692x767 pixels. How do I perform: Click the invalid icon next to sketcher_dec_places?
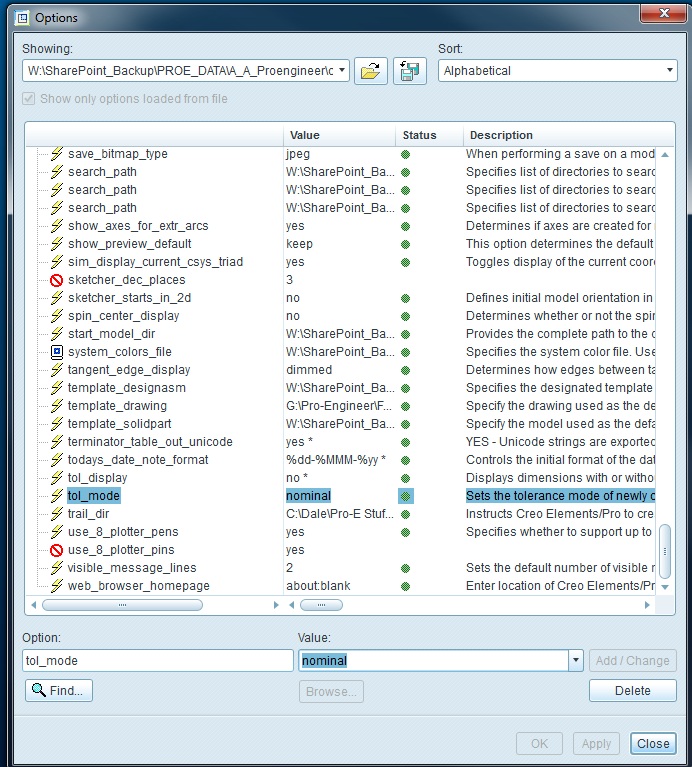[x=57, y=280]
